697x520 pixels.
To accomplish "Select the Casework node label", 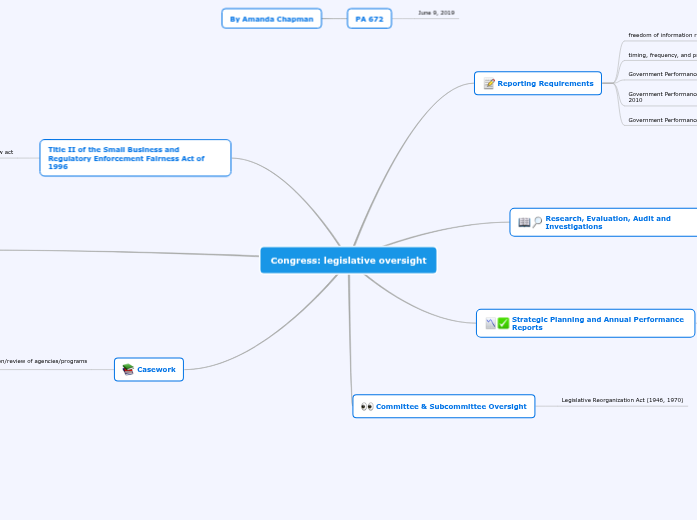I will (156, 370).
